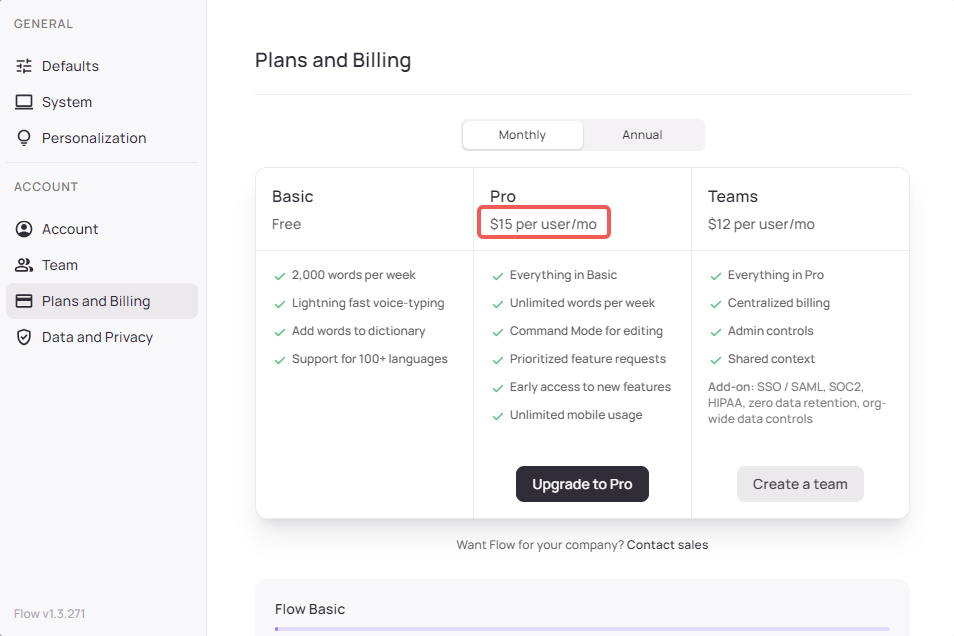Select the Teams plan heading
The image size is (954, 636).
(733, 196)
